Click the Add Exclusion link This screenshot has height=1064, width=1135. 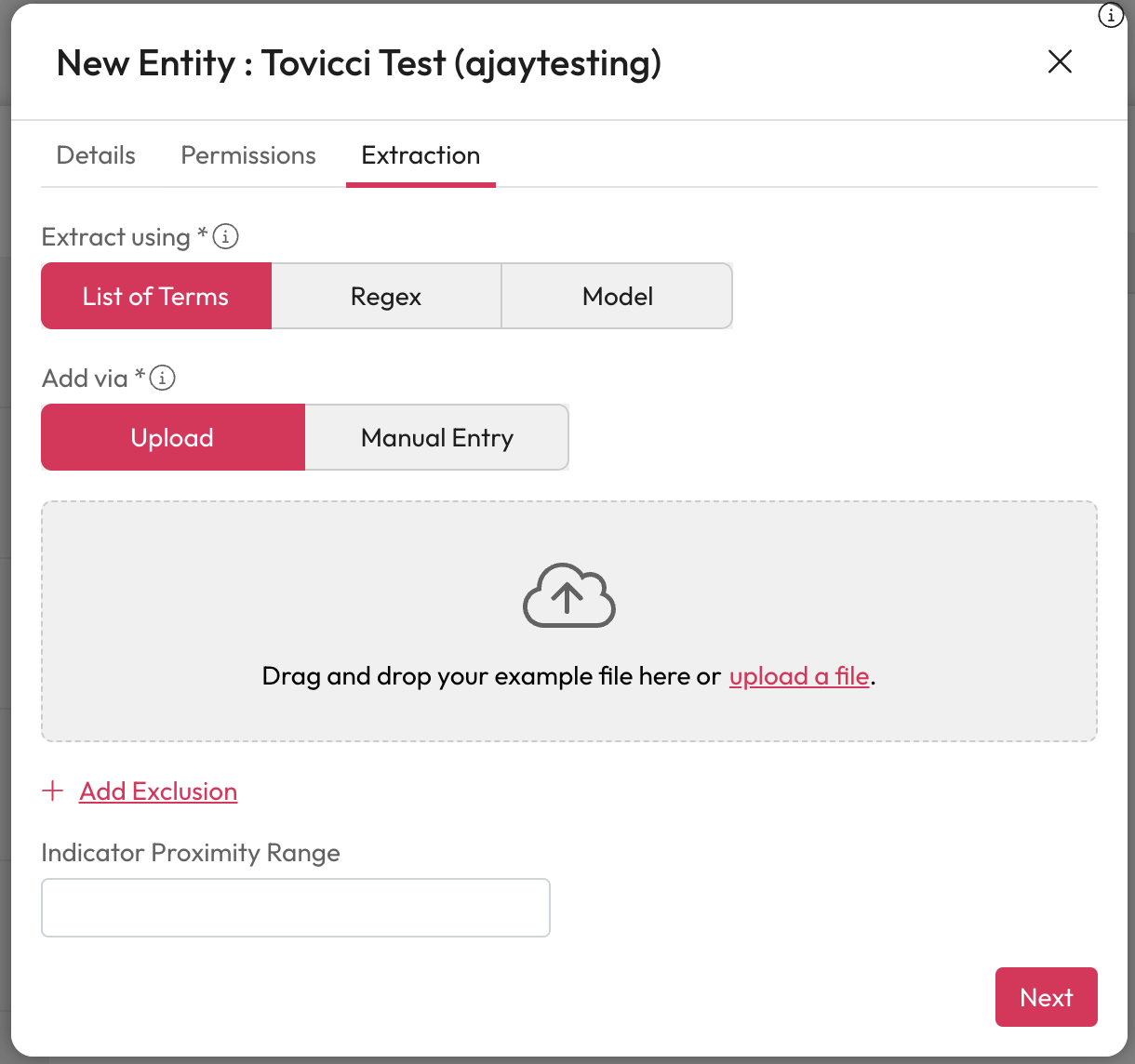tap(158, 791)
